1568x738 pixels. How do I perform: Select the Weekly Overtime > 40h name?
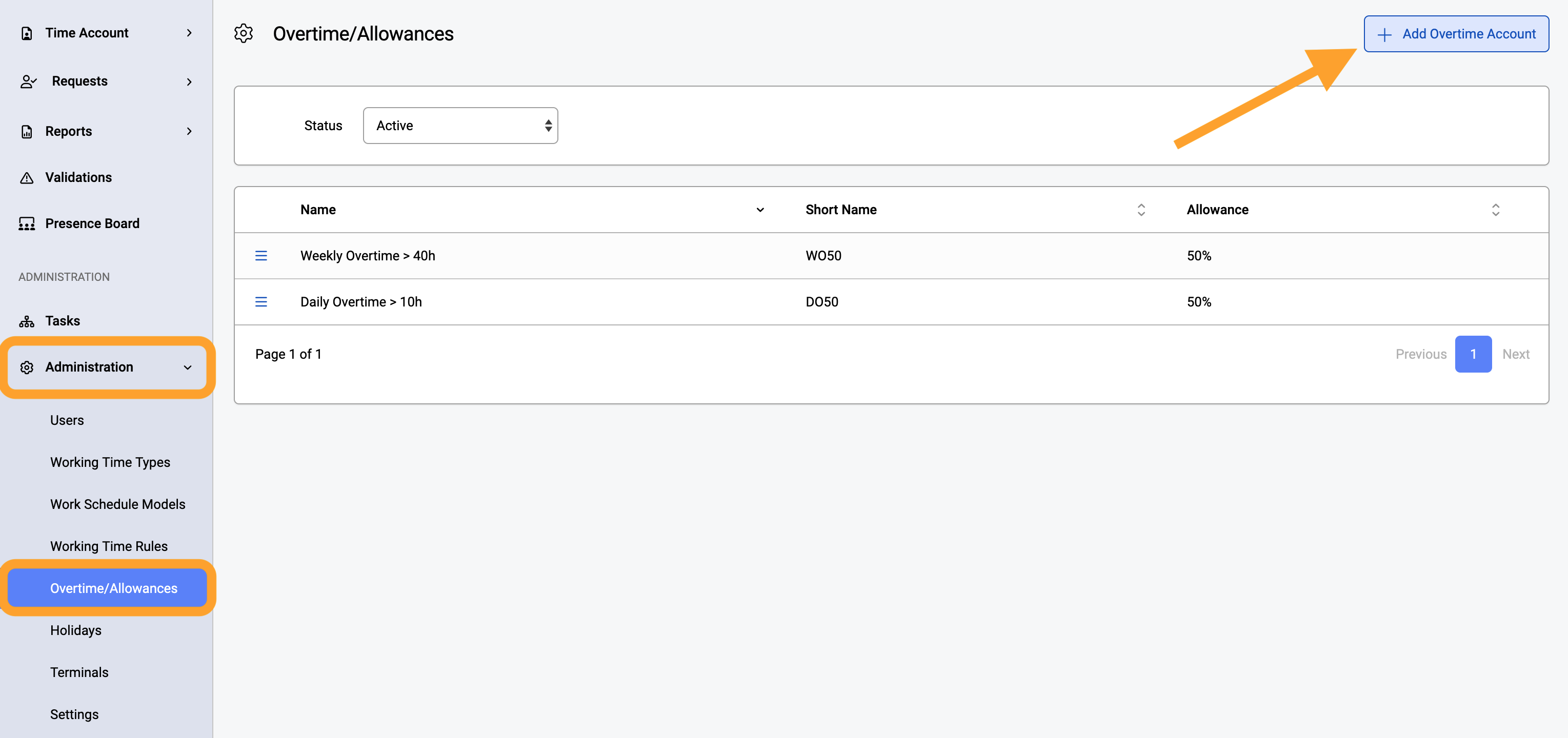pos(368,256)
